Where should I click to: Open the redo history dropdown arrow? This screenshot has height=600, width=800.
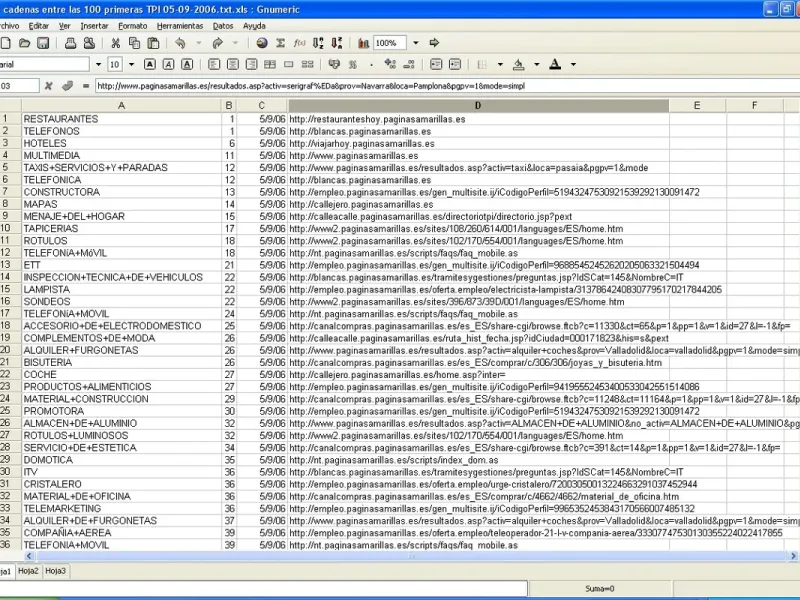coord(236,43)
